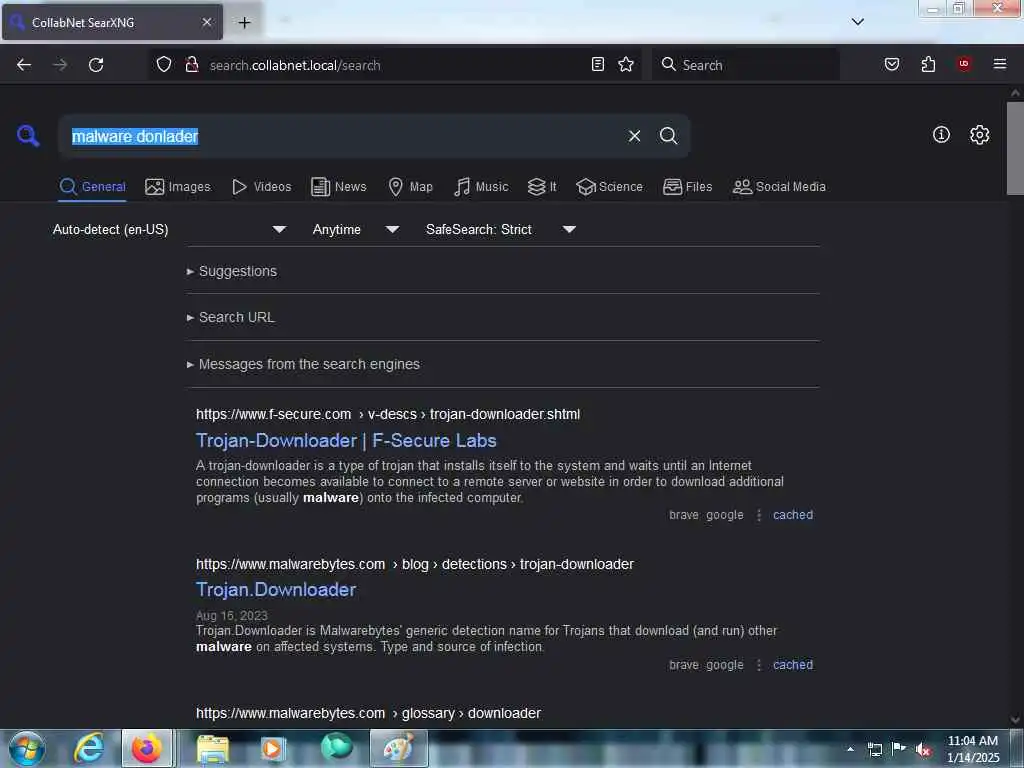Image resolution: width=1024 pixels, height=768 pixels.
Task: Close the CollabNet SearXNG tab
Action: tap(206, 22)
